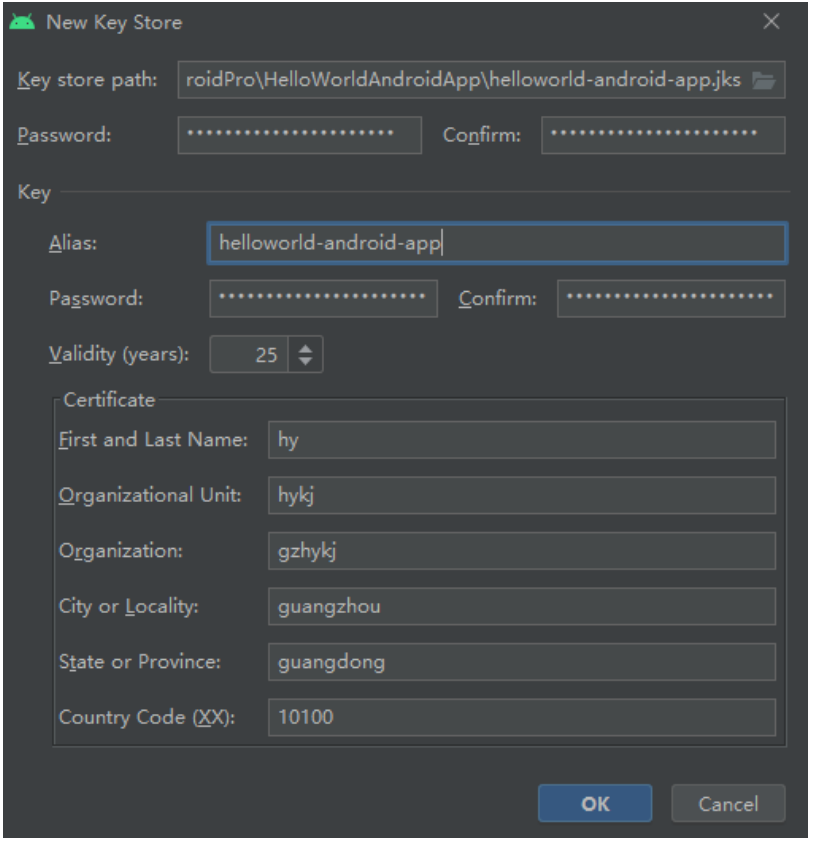The image size is (814, 845).
Task: Select the City or Locality field
Action: click(x=521, y=606)
